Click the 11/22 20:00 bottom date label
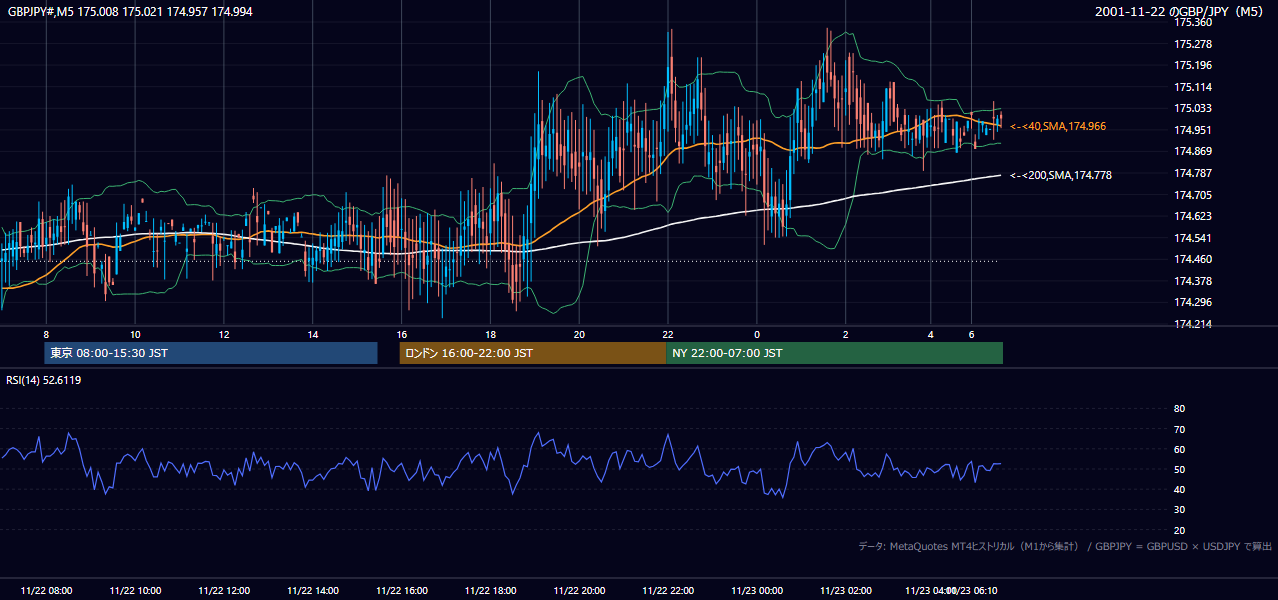Viewport: 1278px width, 600px height. point(579,590)
